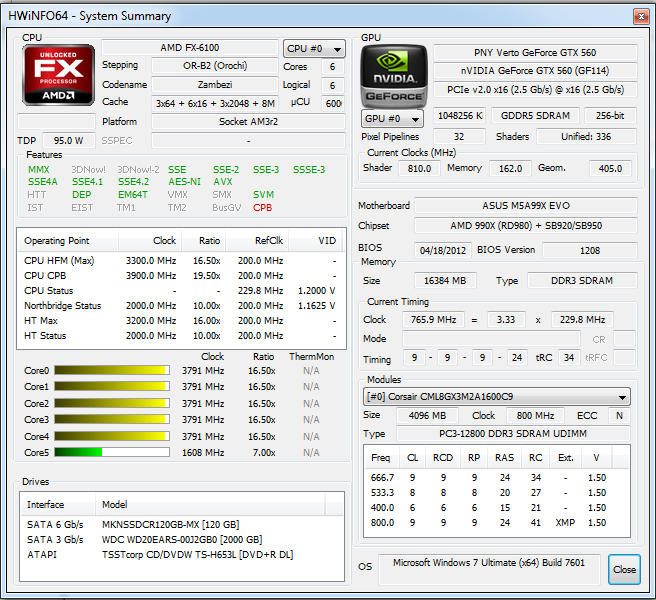Click the Core3 usage bar
Image resolution: width=656 pixels, height=600 pixels.
pos(112,419)
